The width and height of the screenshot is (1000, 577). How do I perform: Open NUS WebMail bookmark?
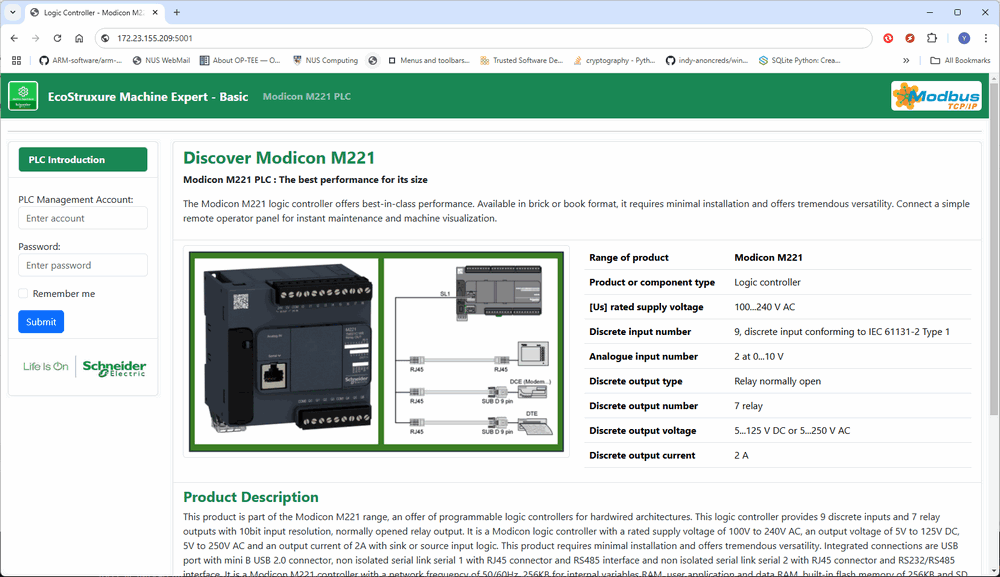point(161,61)
